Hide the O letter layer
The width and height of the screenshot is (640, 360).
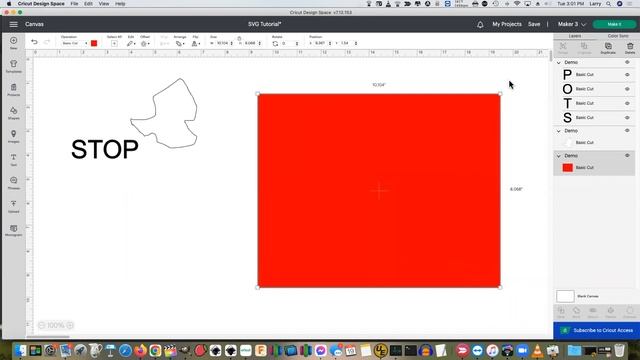[x=627, y=89]
